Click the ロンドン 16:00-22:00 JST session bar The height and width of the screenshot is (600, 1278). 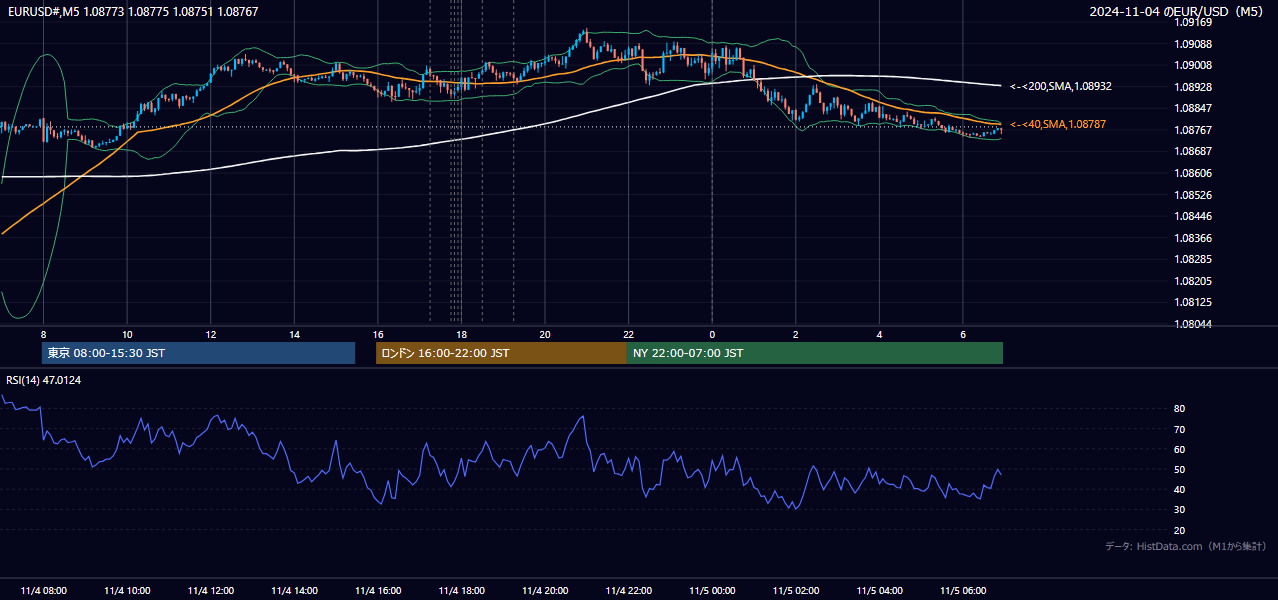click(501, 353)
